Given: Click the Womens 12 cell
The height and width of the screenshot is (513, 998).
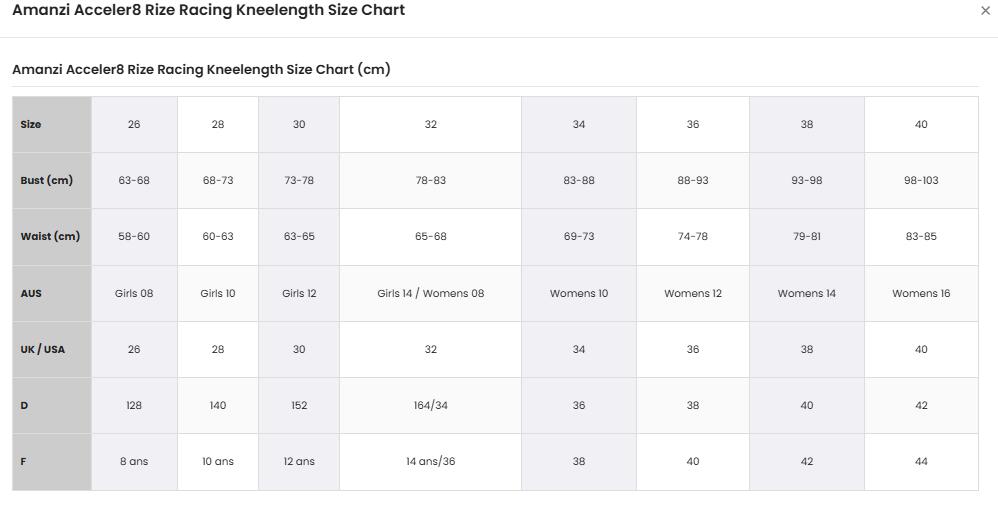Looking at the screenshot, I should [x=692, y=293].
